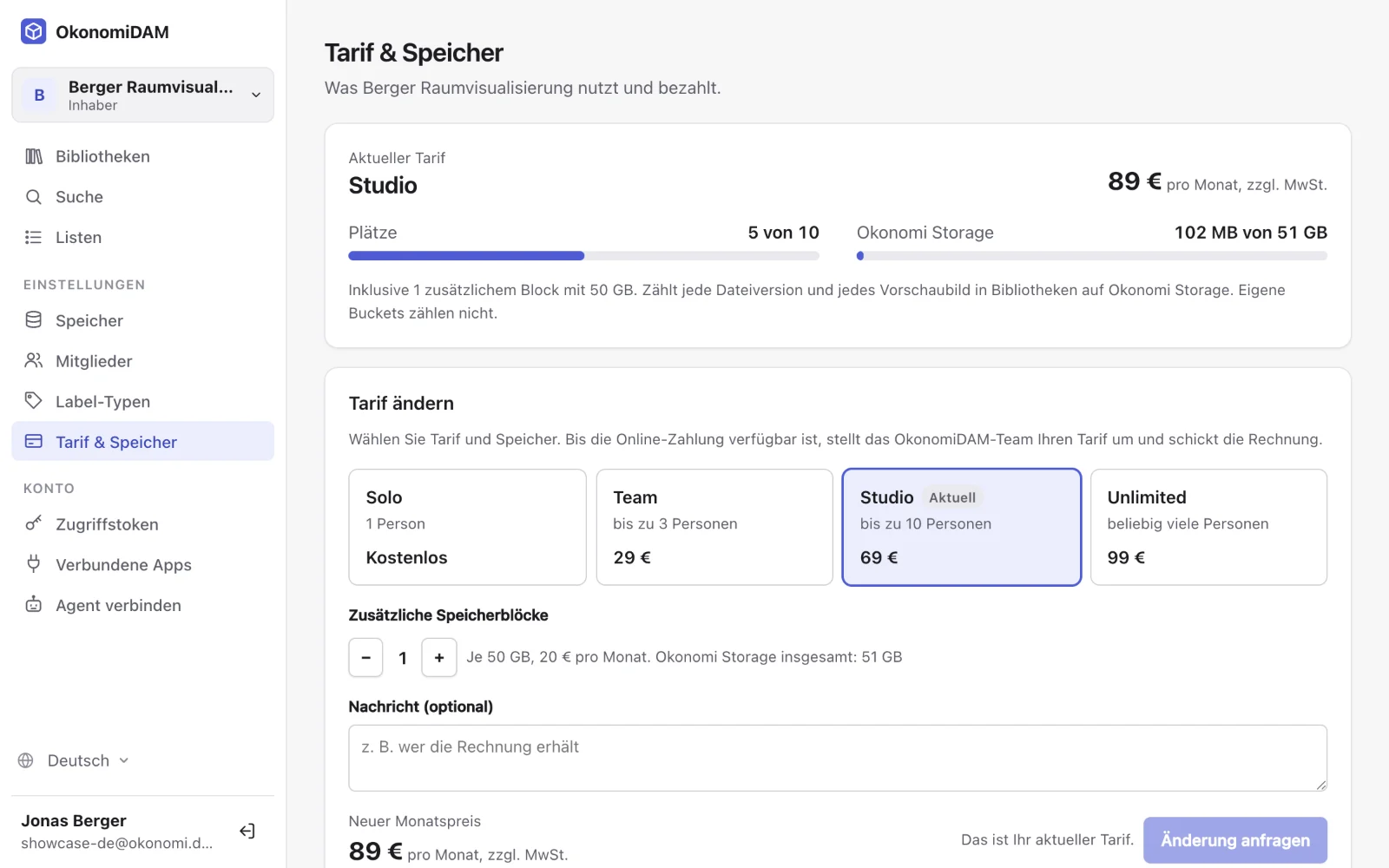Go to Bibliotheken
1389x868 pixels.
click(143, 156)
